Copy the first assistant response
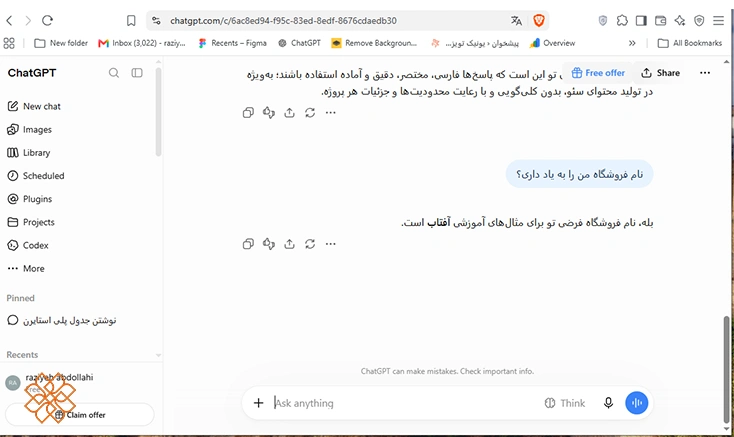734x437 pixels. (248, 113)
